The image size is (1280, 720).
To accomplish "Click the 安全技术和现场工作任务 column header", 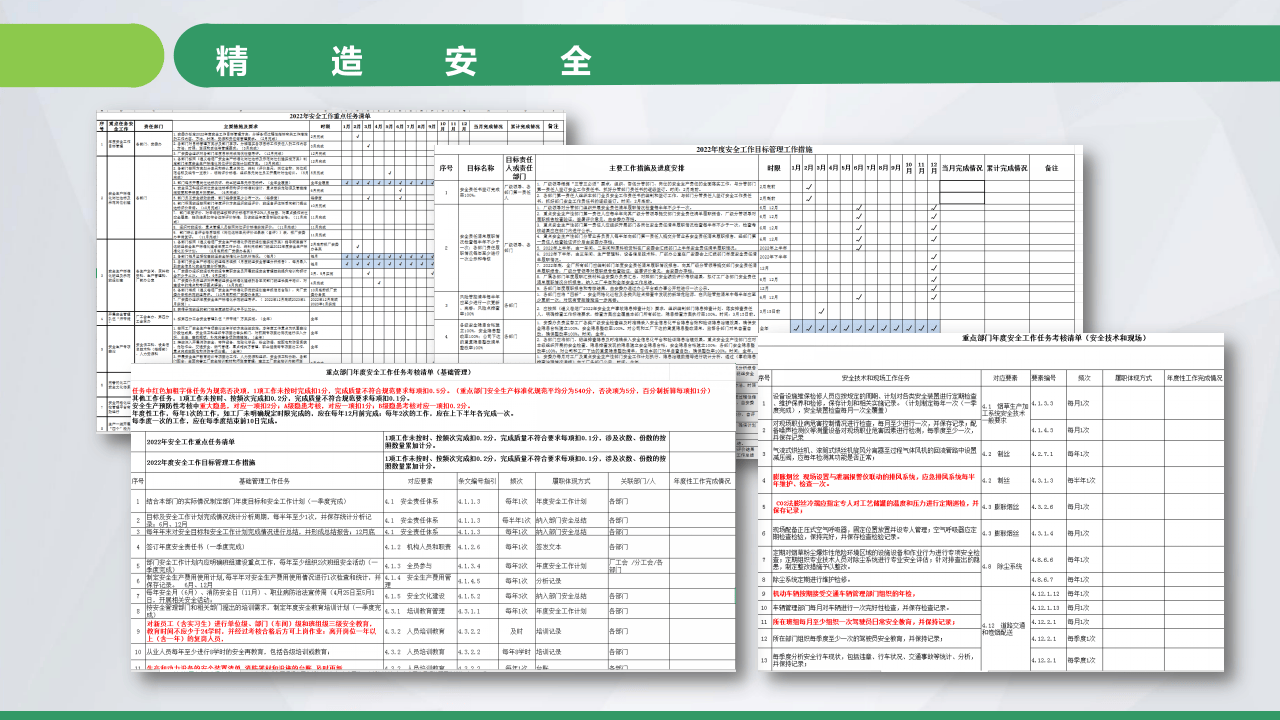I will [876, 379].
